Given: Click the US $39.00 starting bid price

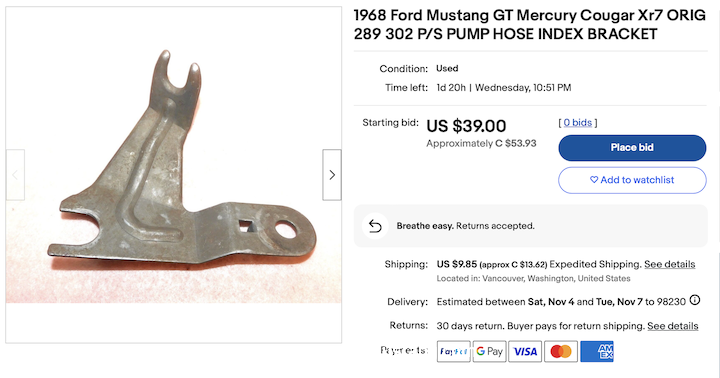Looking at the screenshot, I should click(466, 126).
